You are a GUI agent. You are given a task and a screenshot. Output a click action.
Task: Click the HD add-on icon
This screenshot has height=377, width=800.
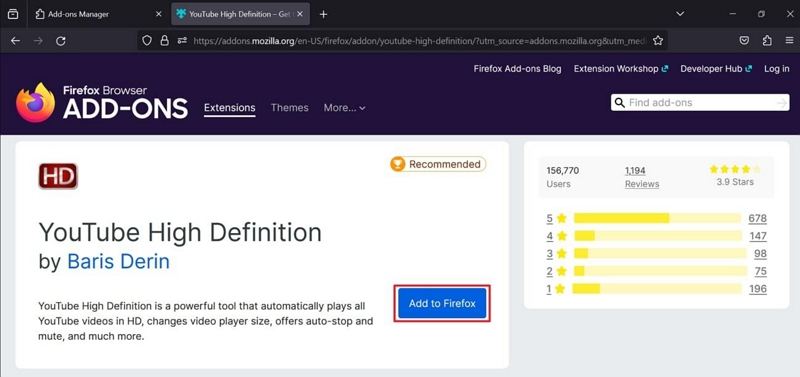pos(58,176)
